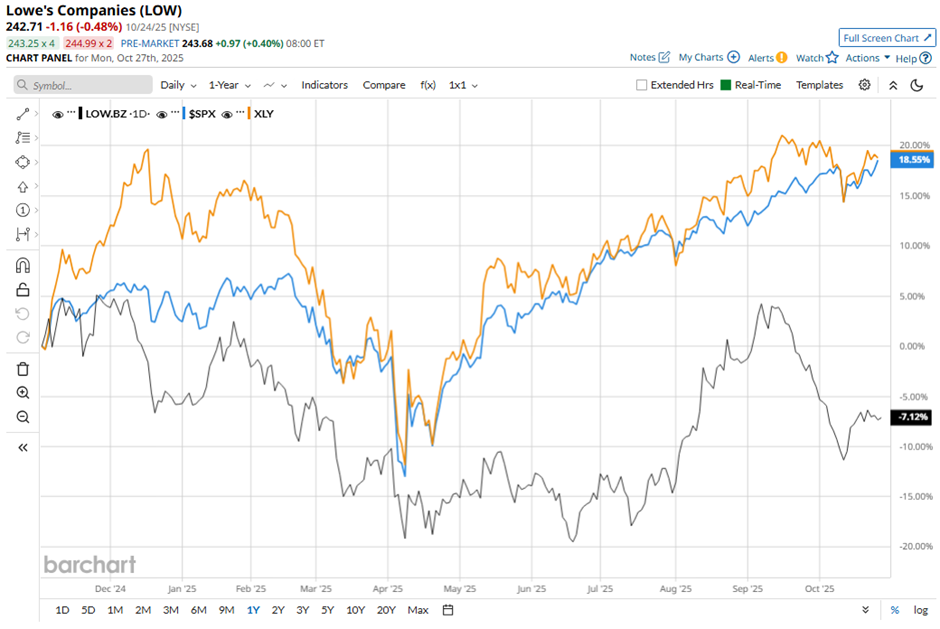The image size is (940, 629).
Task: Redo the chart action
Action: coord(23,337)
